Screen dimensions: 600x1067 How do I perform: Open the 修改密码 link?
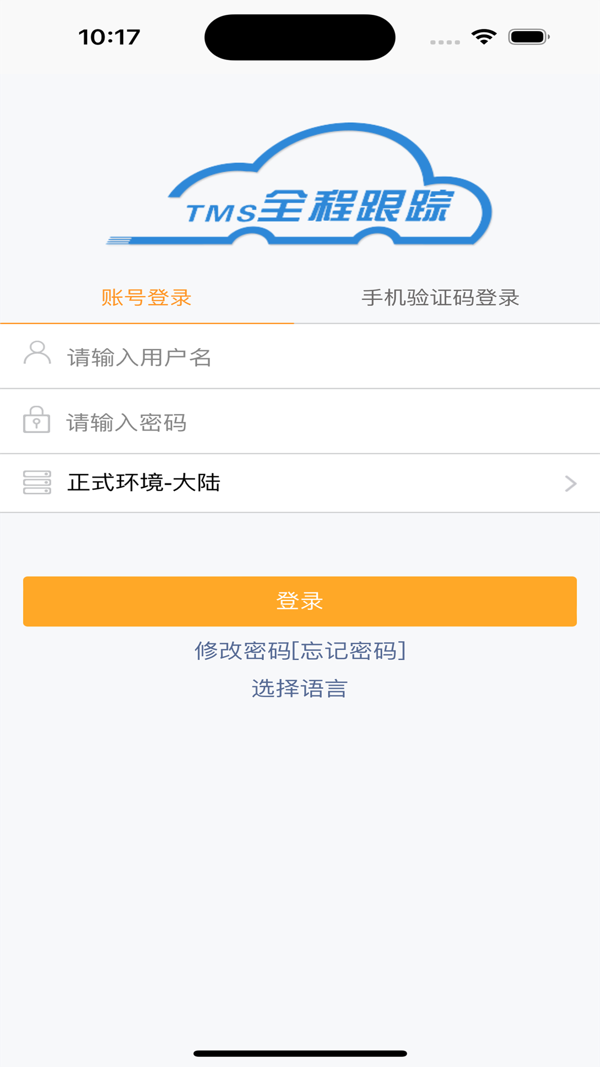242,651
